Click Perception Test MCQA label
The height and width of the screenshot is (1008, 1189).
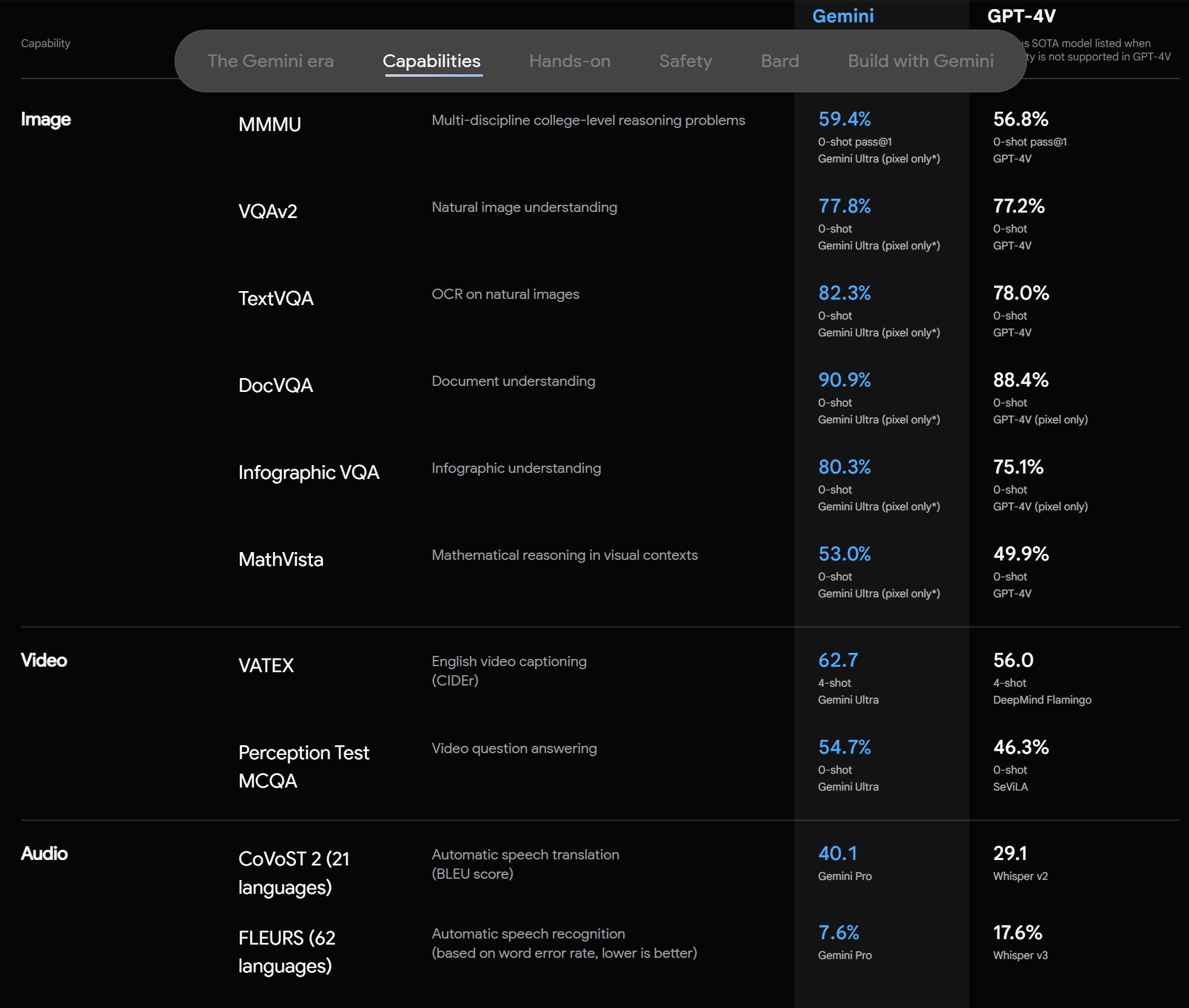point(303,766)
